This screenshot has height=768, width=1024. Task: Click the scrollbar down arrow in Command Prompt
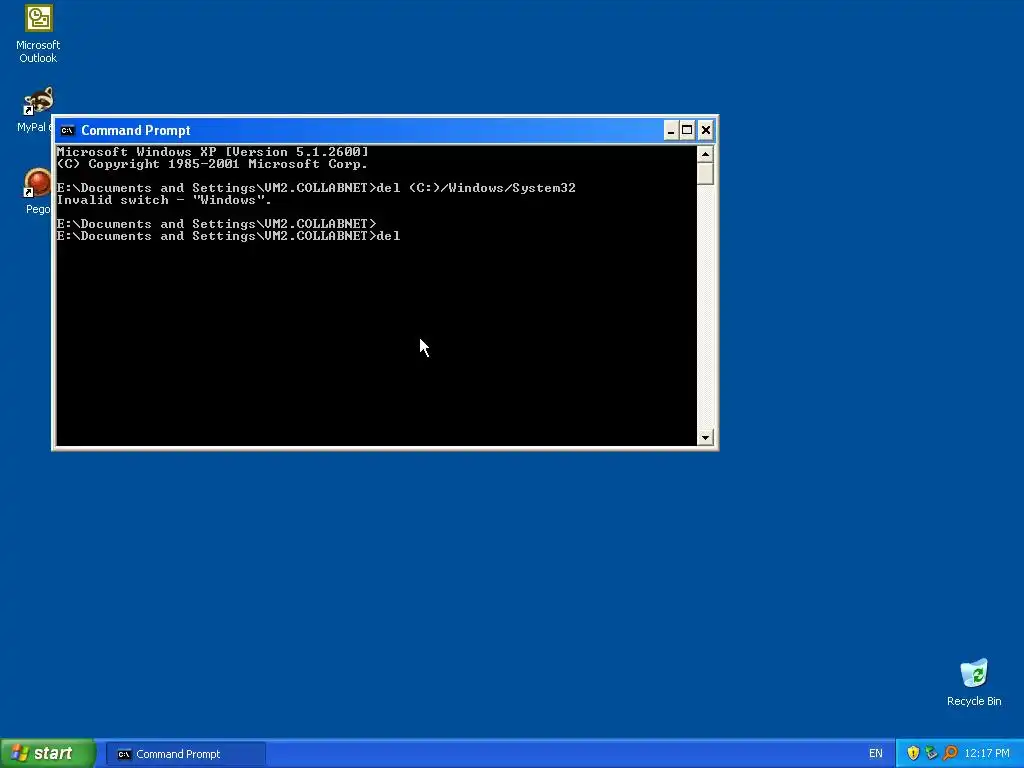coord(705,438)
